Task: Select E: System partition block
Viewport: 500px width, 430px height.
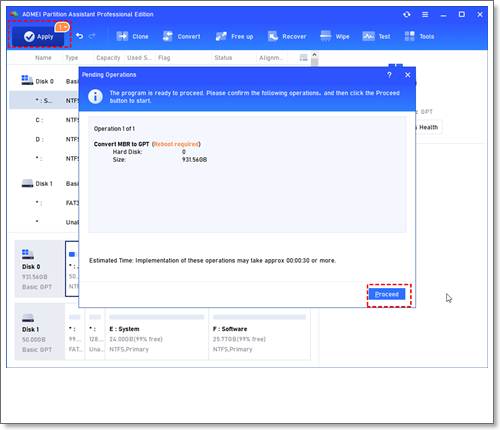Action: [x=157, y=333]
